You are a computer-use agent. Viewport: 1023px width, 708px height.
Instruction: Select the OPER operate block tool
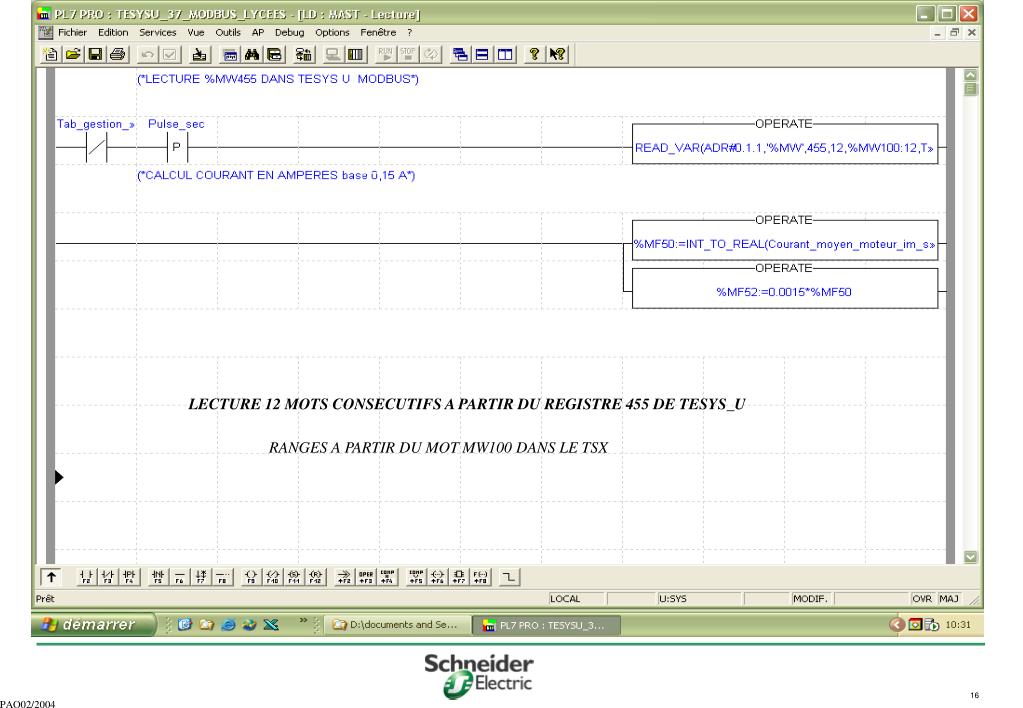tap(365, 577)
